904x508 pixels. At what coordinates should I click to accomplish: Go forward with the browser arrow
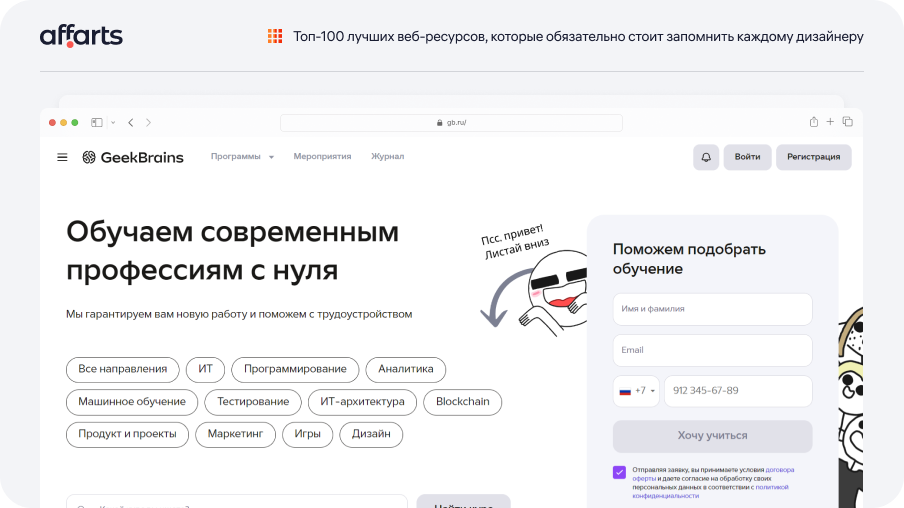pos(148,122)
